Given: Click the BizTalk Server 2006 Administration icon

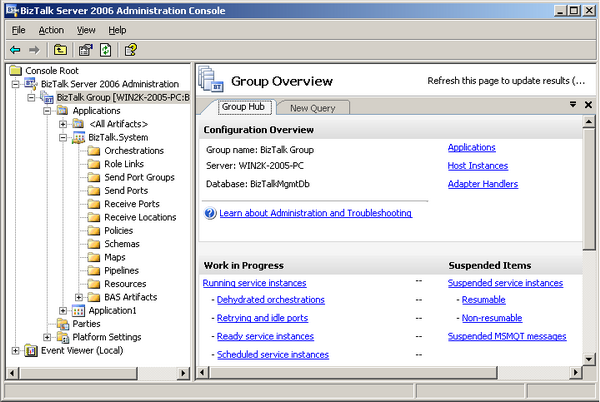Looking at the screenshot, I should (x=31, y=83).
